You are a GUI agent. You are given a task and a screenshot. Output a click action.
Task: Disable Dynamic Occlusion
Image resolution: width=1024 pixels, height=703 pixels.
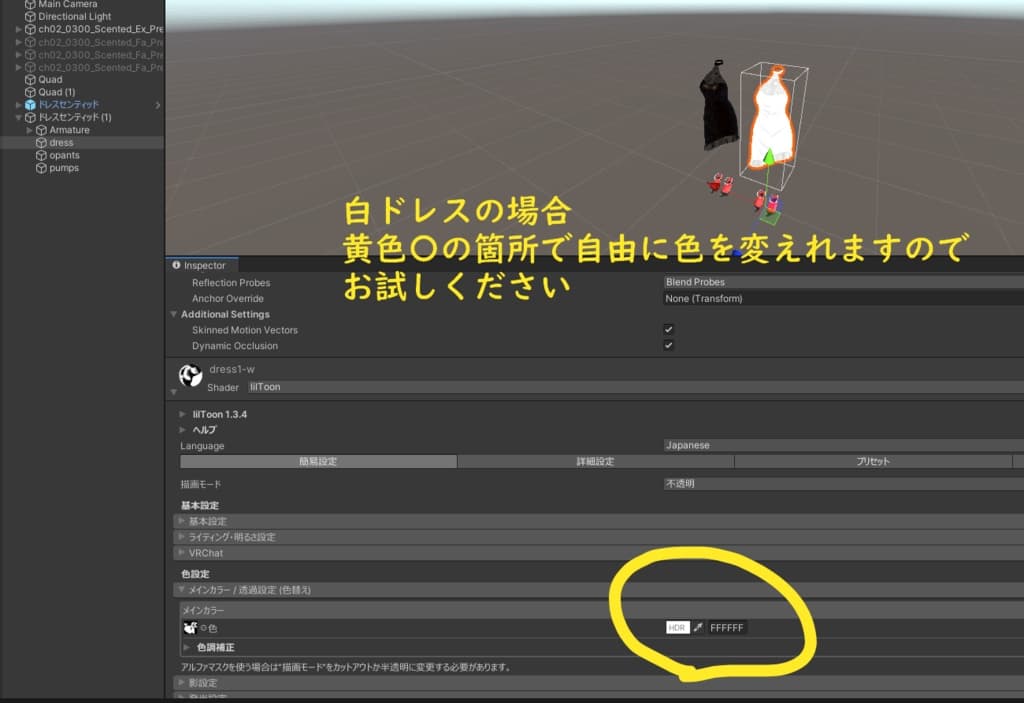[x=670, y=347]
